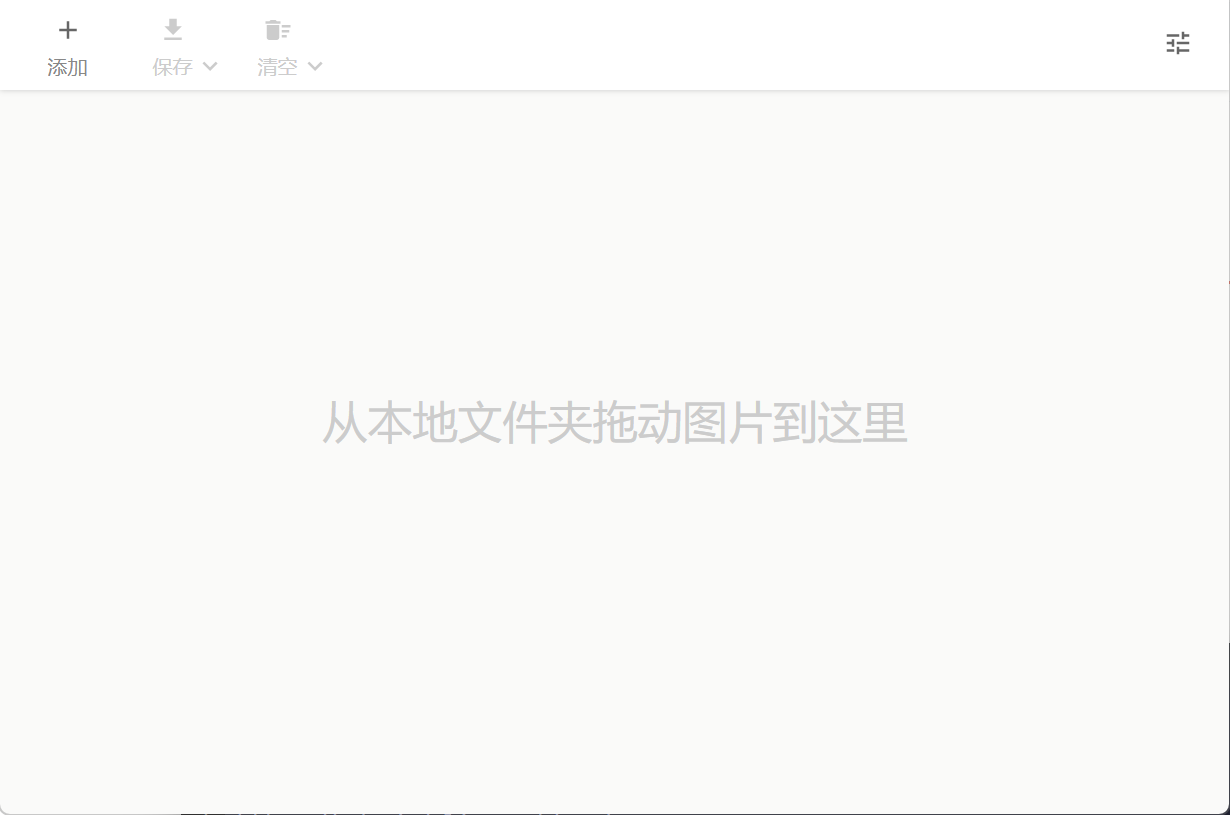The image size is (1230, 815).
Task: Click the plus icon to add images
Action: coord(67,30)
